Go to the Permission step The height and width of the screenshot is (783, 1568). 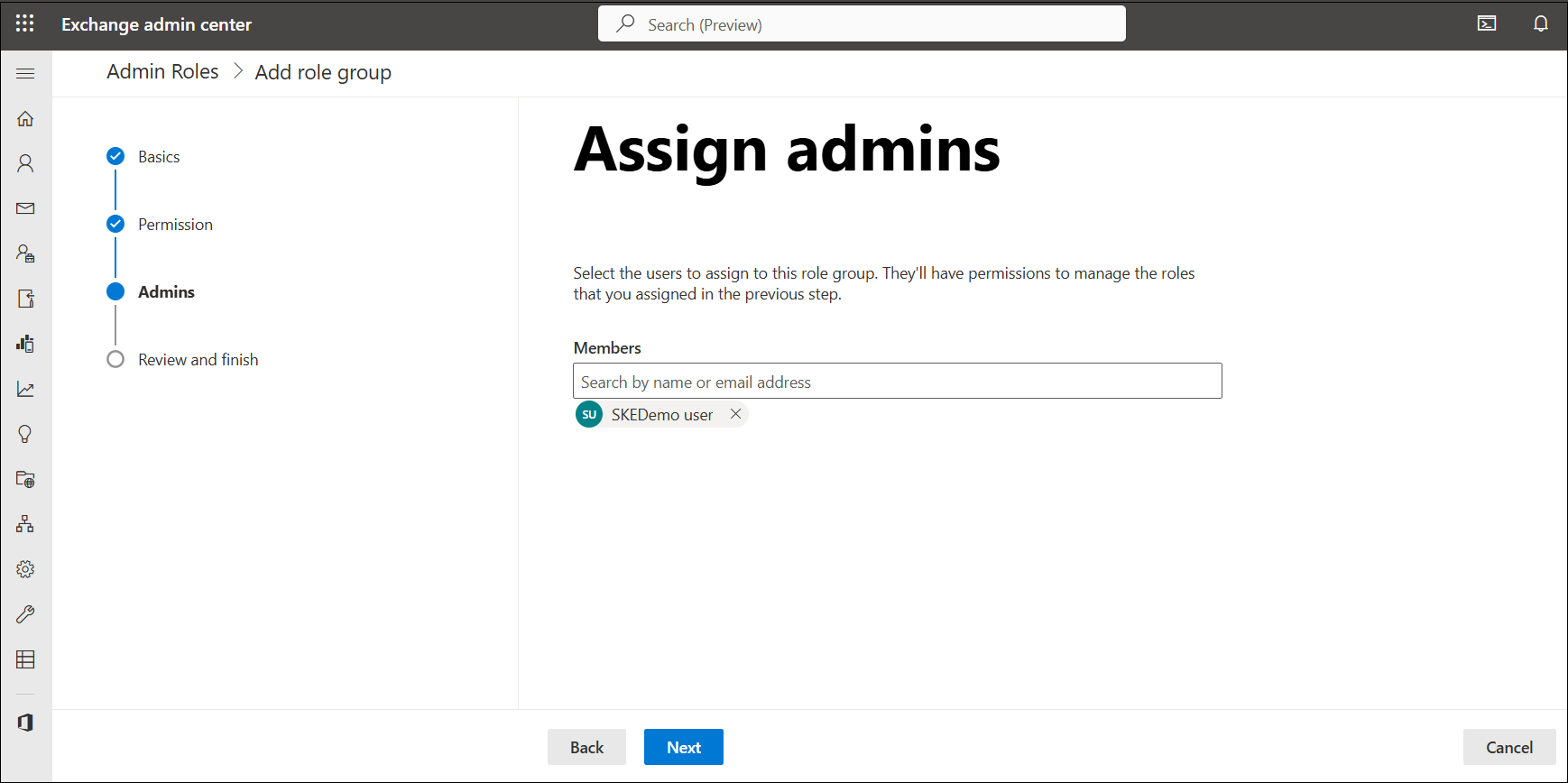pos(175,225)
